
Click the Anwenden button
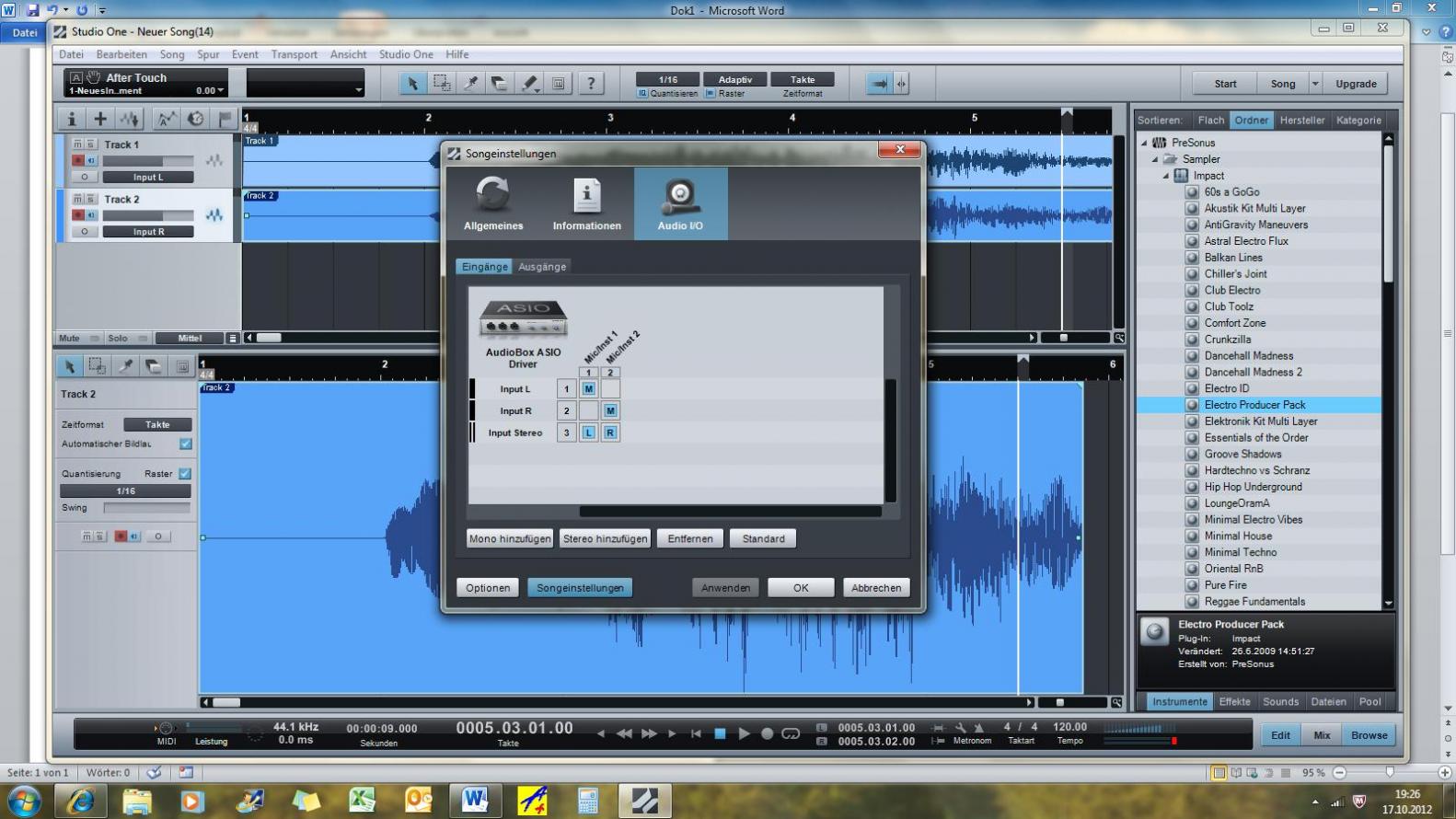725,587
